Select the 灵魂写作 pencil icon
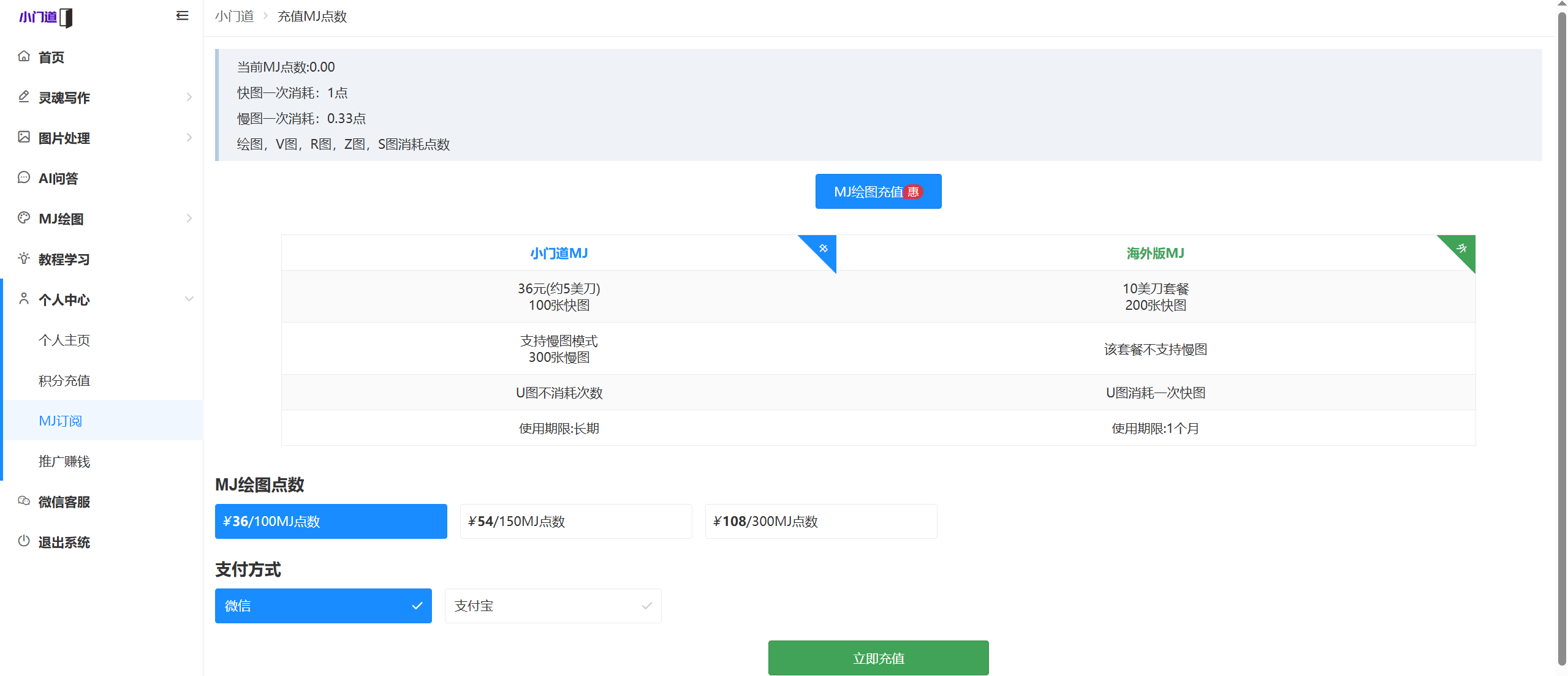The image size is (1568, 676). click(x=24, y=97)
